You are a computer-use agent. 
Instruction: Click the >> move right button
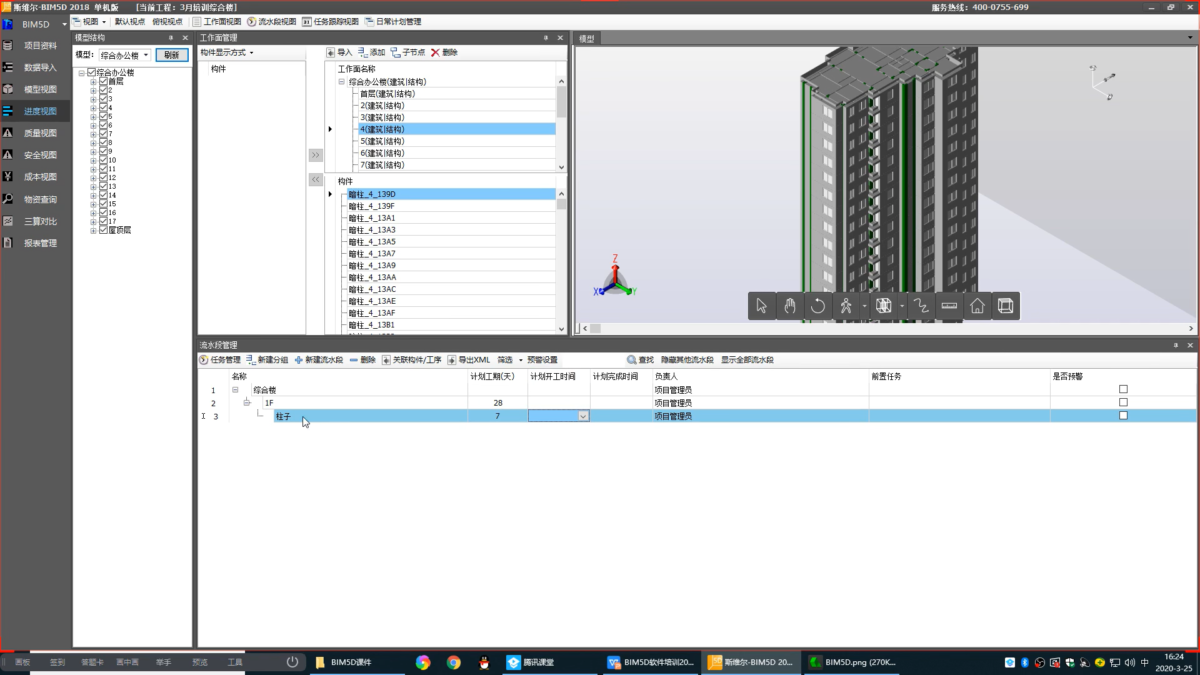tap(316, 155)
